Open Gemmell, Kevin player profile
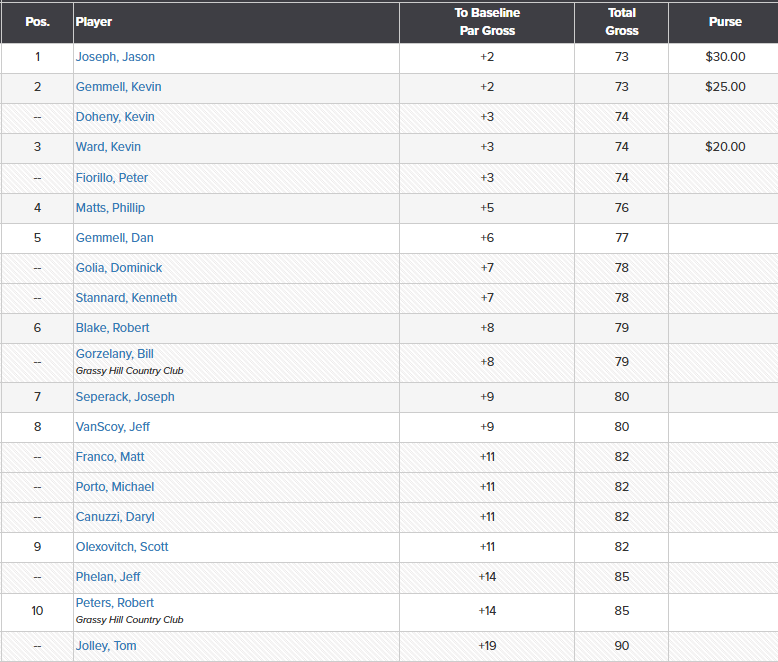Viewport: 778px width, 662px height. [x=119, y=87]
